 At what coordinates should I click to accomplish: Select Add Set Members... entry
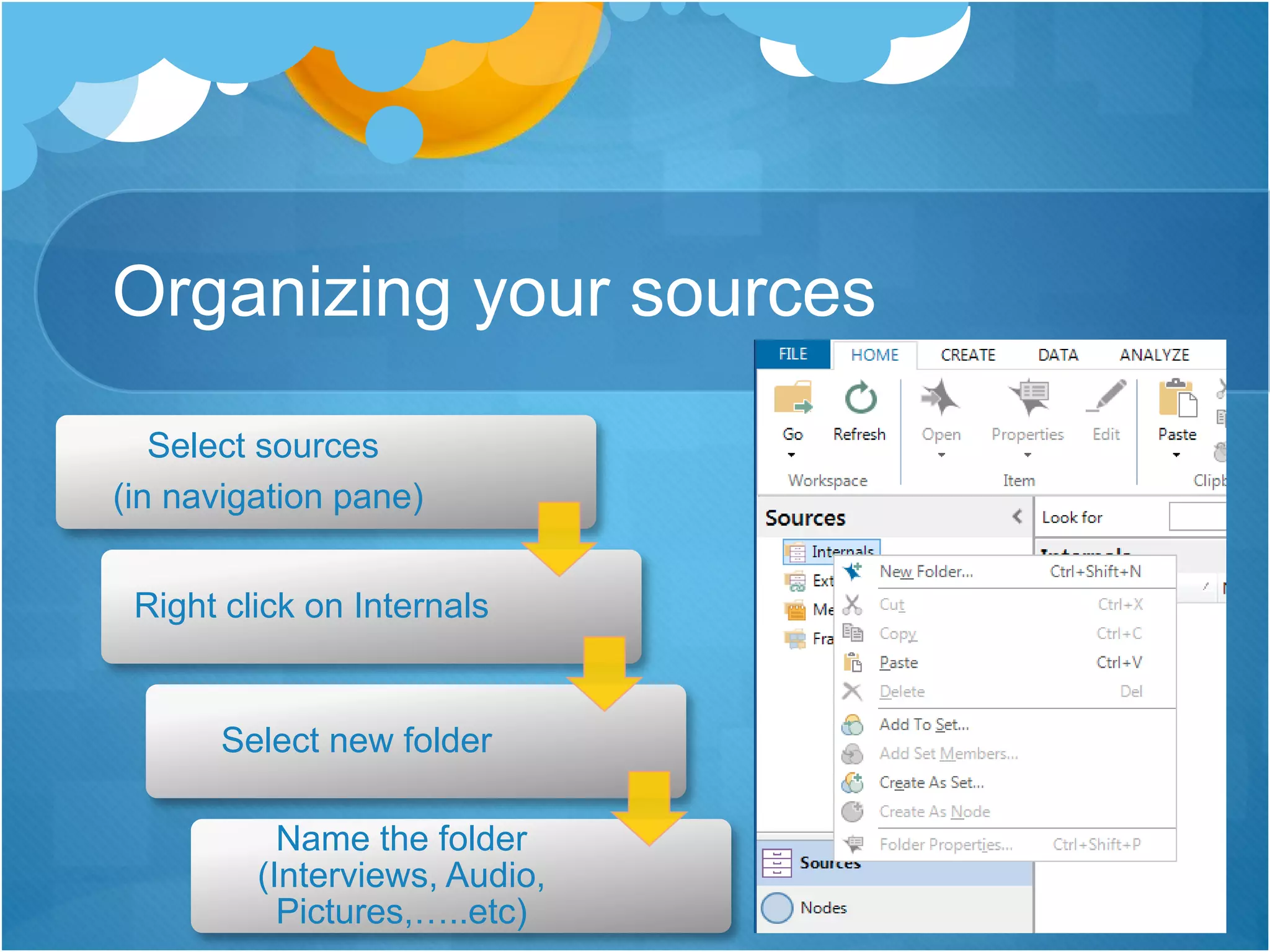[x=1005, y=754]
